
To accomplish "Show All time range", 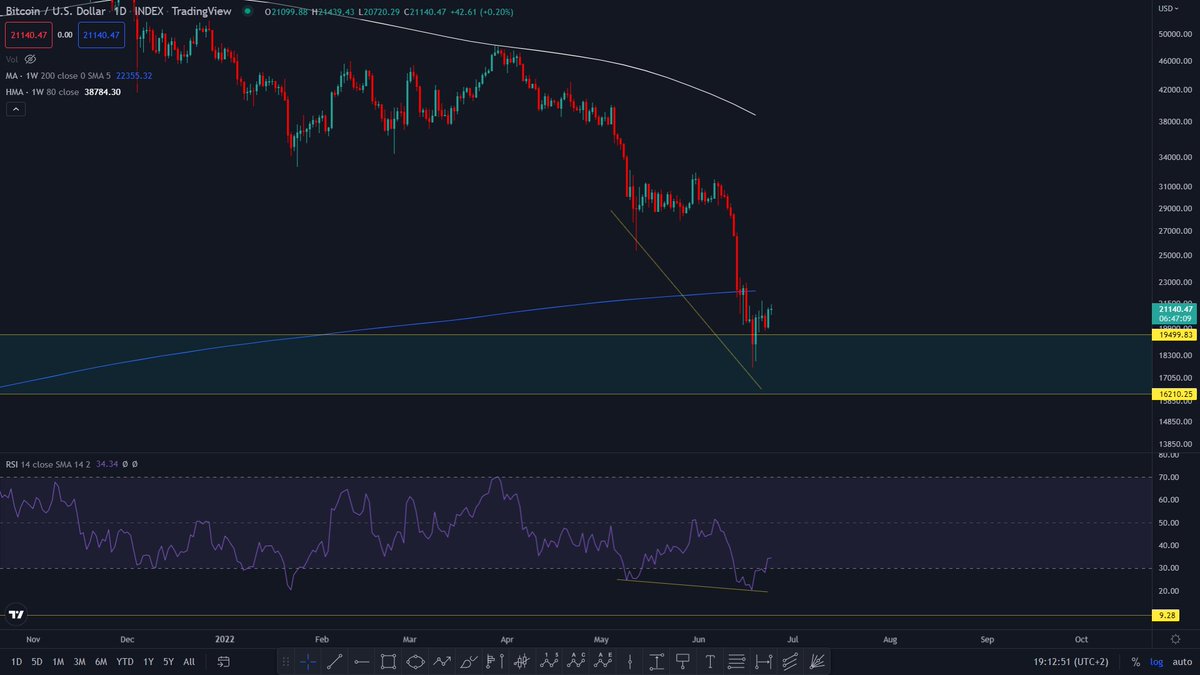I will click(189, 661).
